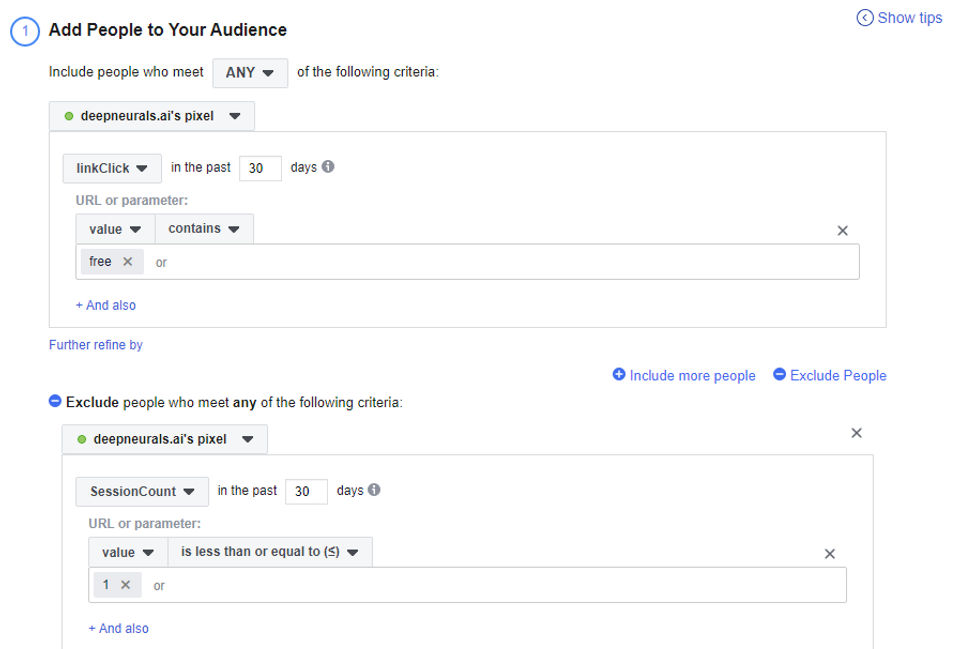This screenshot has width=960, height=649.
Task: Open the SessionCount event dropdown
Action: pos(142,491)
